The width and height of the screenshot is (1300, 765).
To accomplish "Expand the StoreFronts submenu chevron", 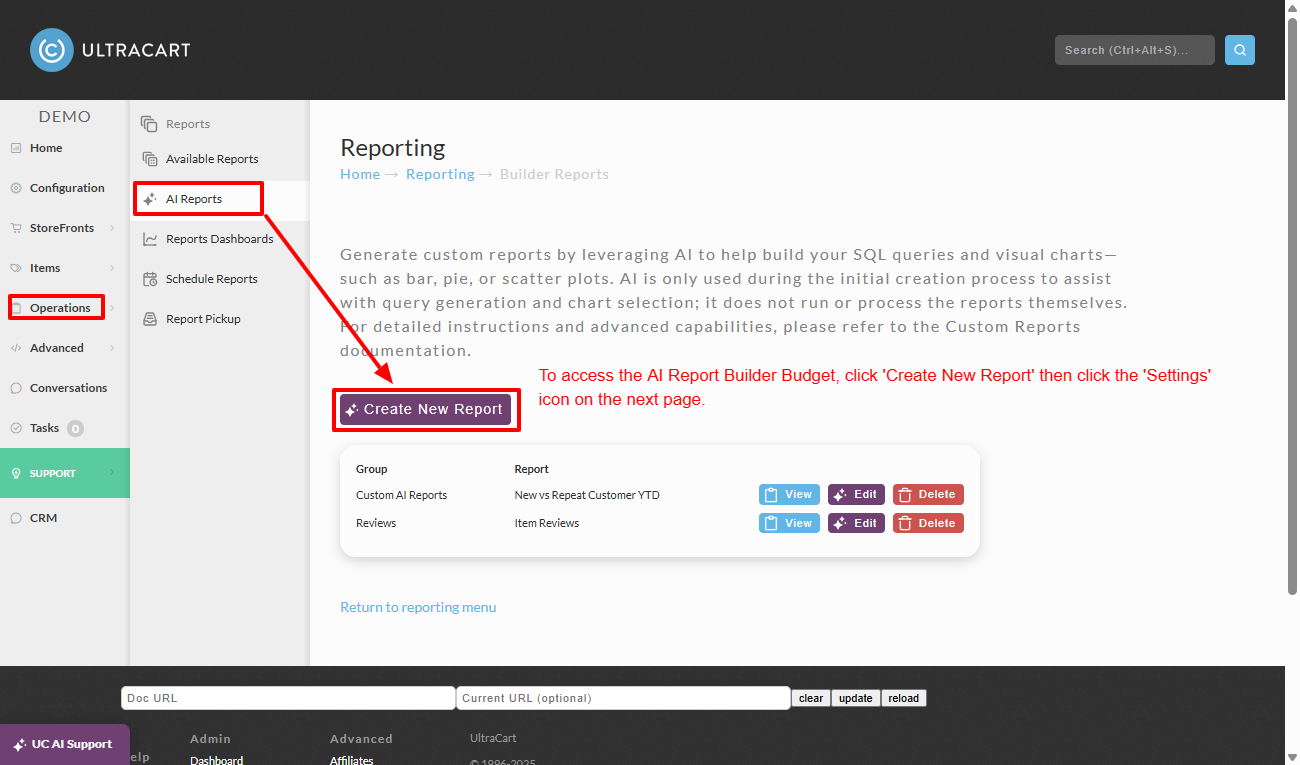I will pos(112,228).
